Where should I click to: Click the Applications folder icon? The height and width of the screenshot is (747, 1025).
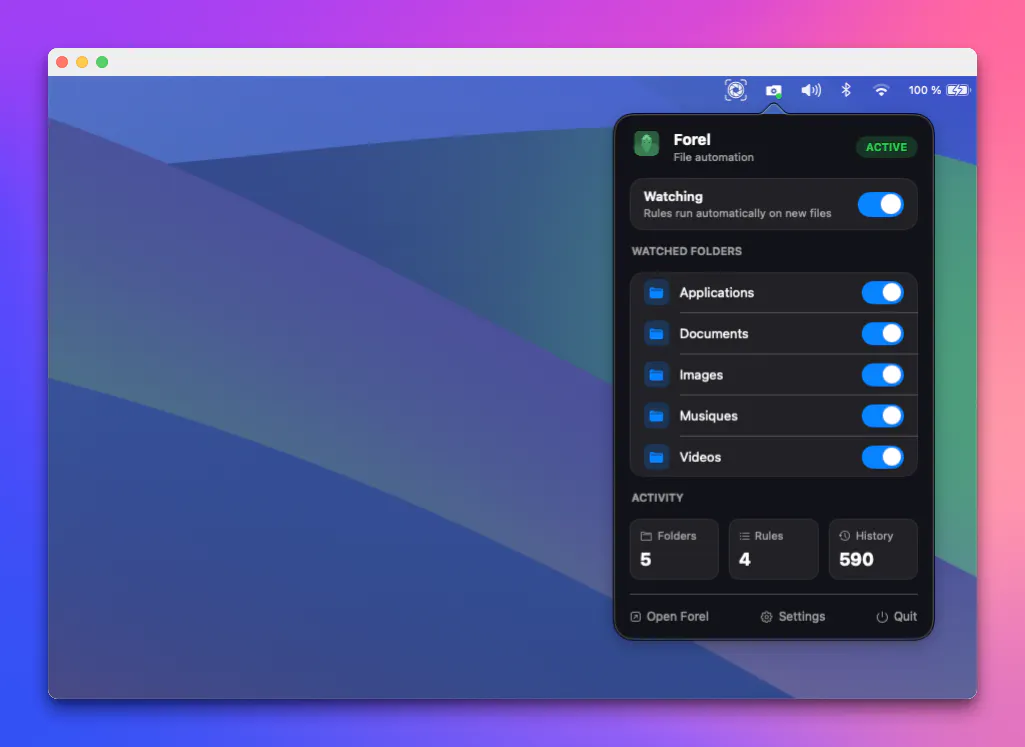tap(656, 293)
